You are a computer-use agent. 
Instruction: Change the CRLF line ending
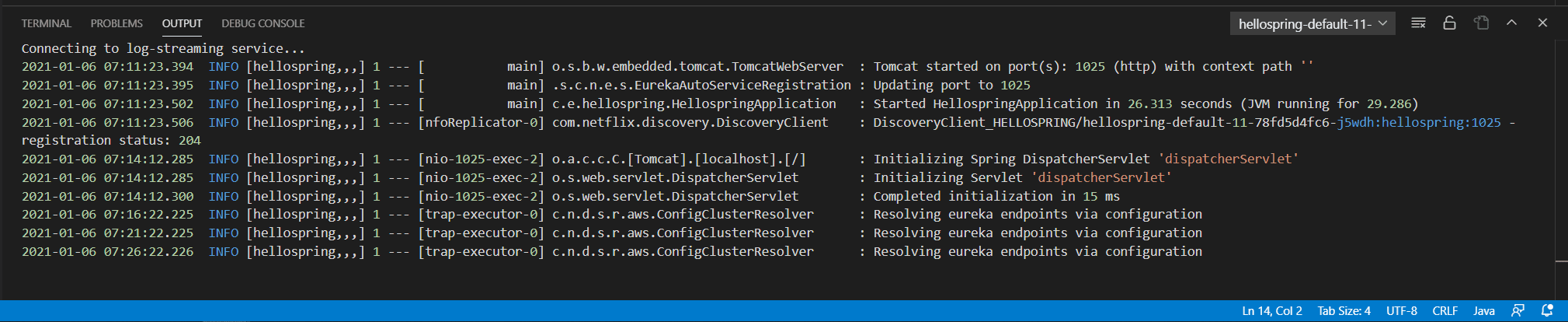[x=1445, y=311]
